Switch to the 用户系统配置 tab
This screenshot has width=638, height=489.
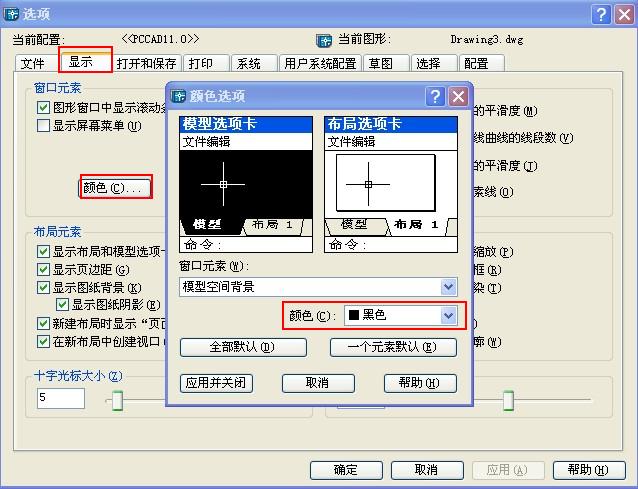320,63
